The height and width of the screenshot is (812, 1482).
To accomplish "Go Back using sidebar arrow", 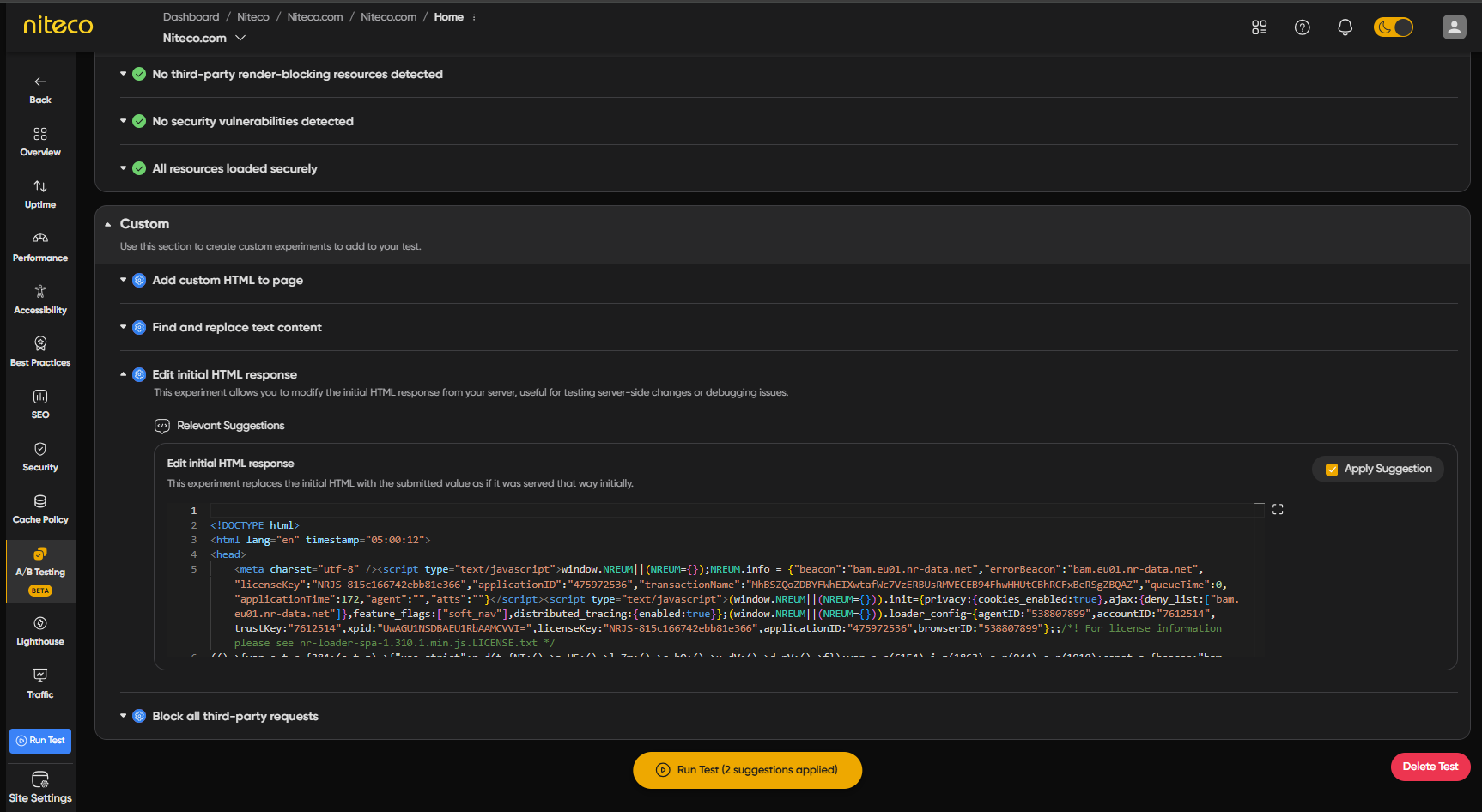I will click(x=40, y=90).
